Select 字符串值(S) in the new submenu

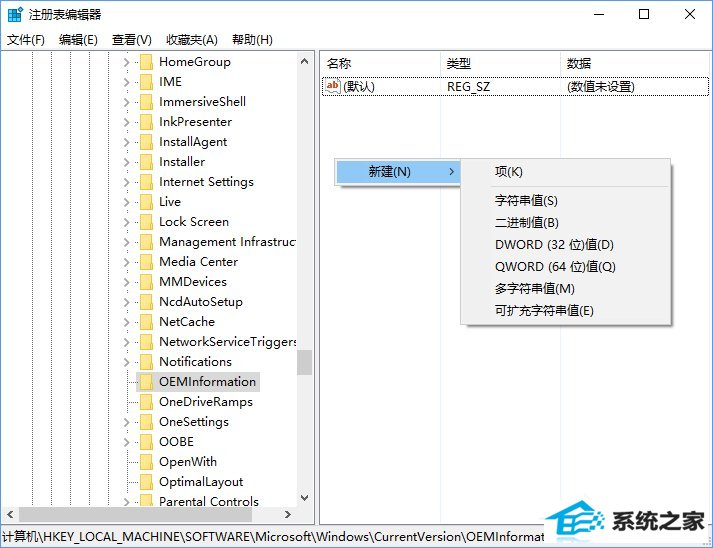point(526,201)
